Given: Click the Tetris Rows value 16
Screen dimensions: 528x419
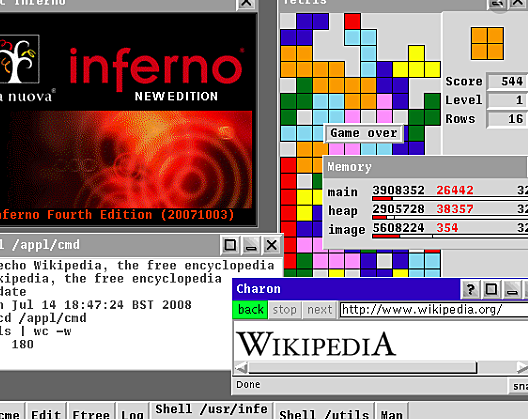Looking at the screenshot, I should (x=507, y=119).
